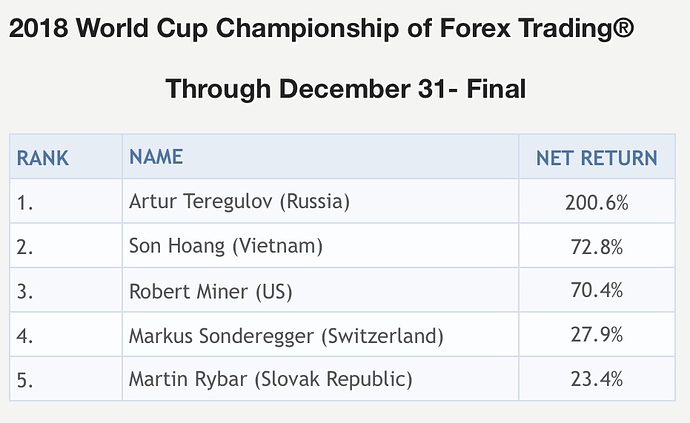
Task: Click the 200.6% net return value
Action: point(597,202)
